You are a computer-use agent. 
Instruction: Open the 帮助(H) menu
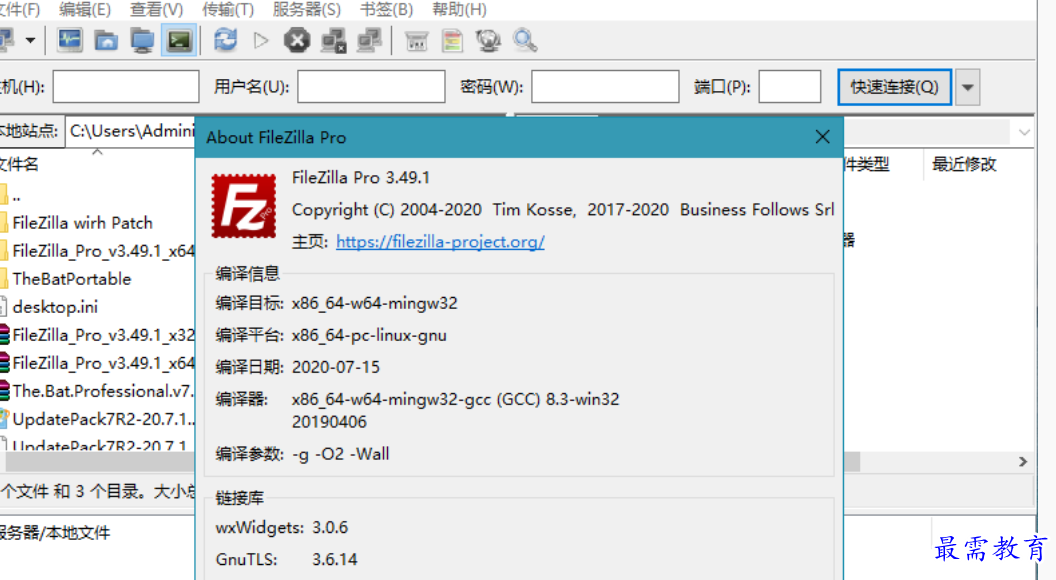click(459, 9)
